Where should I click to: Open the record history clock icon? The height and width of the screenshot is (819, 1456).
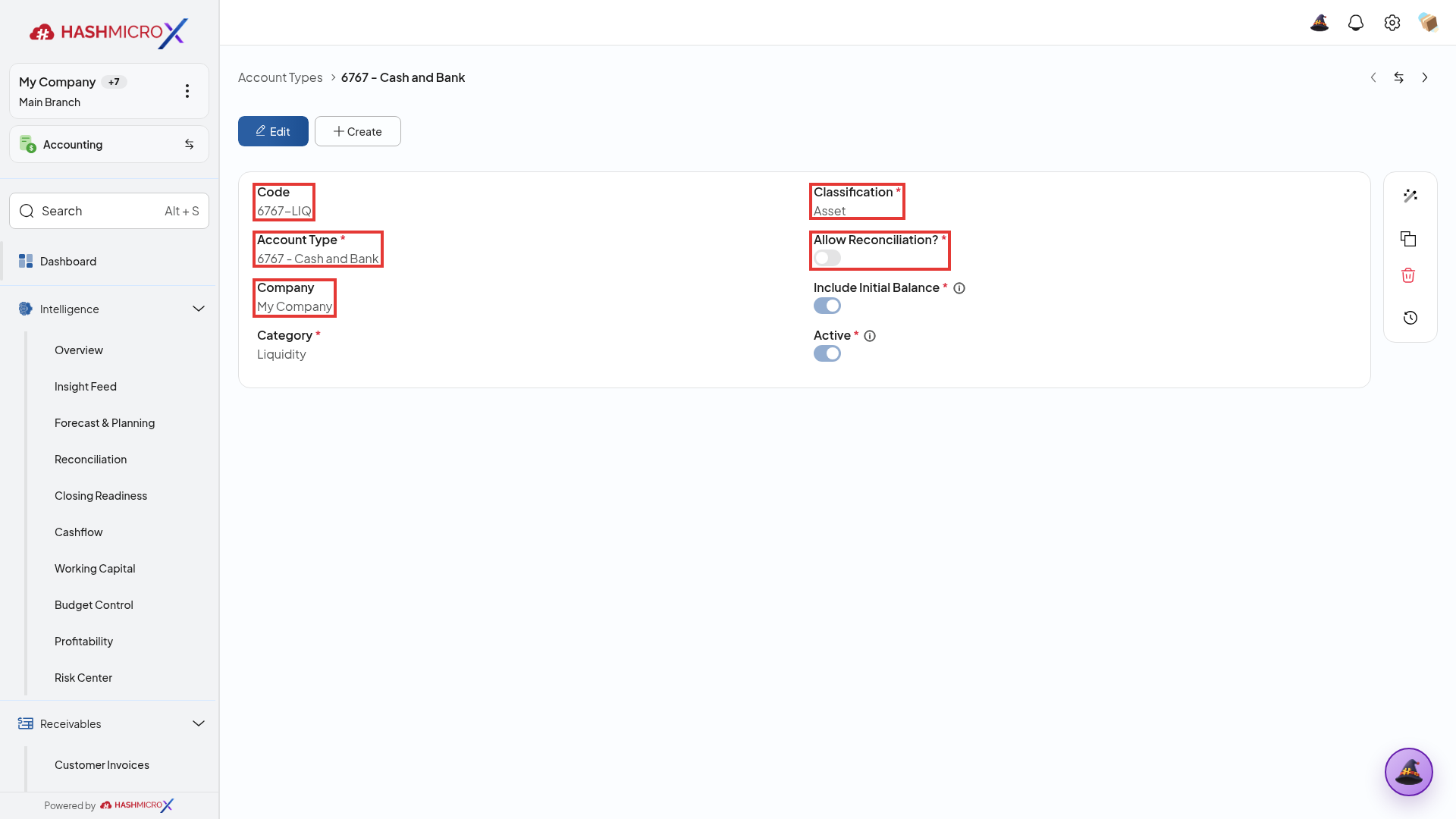click(x=1410, y=318)
